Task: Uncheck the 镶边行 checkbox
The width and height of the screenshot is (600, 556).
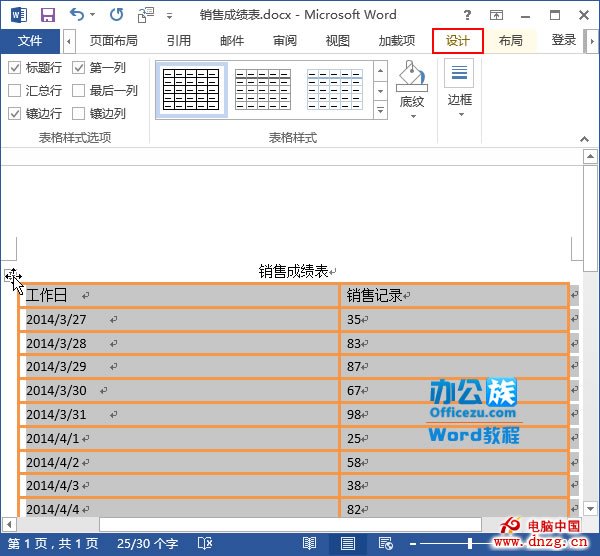Action: tap(15, 114)
